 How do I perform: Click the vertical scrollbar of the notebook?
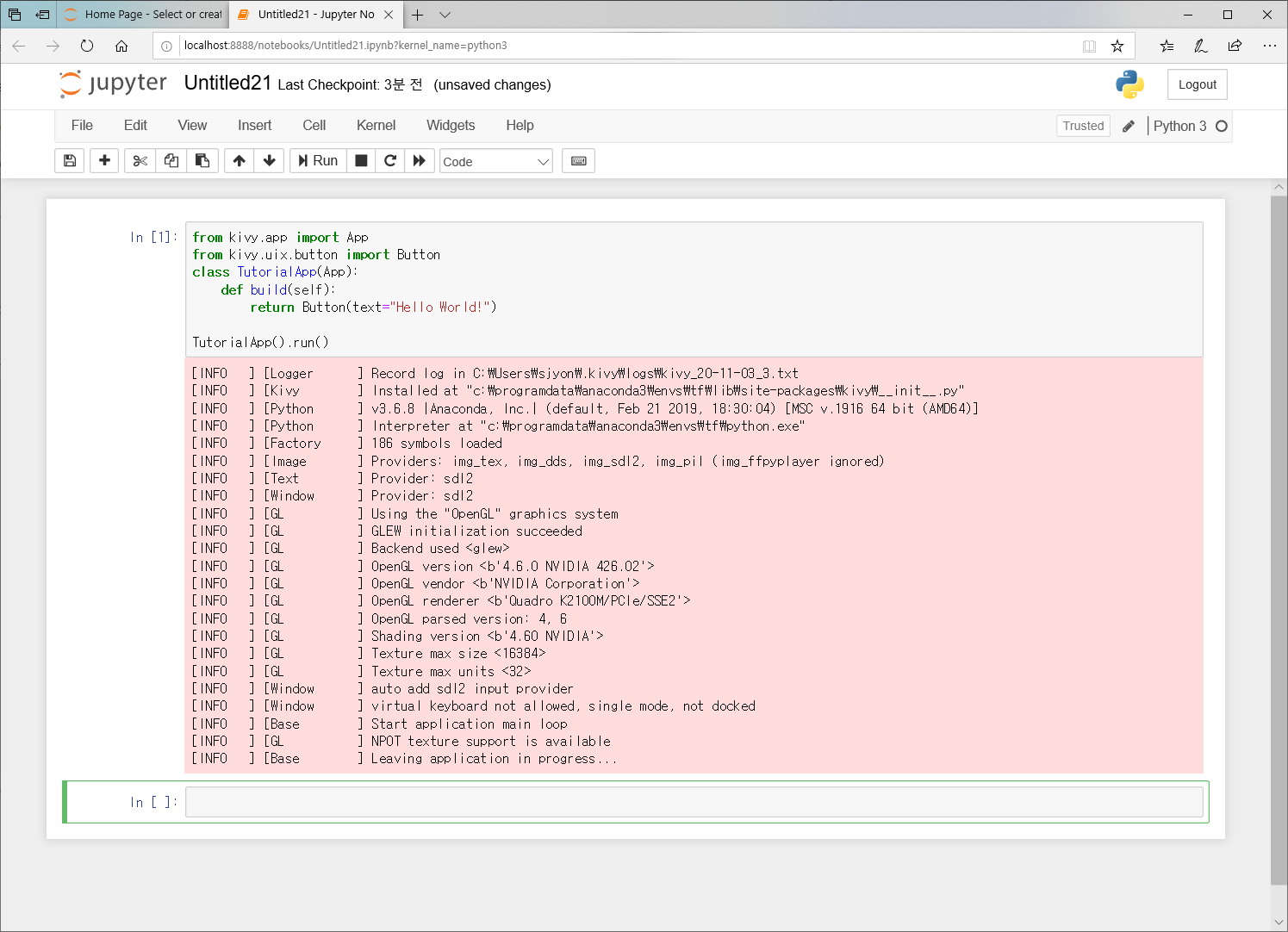coord(1279,539)
